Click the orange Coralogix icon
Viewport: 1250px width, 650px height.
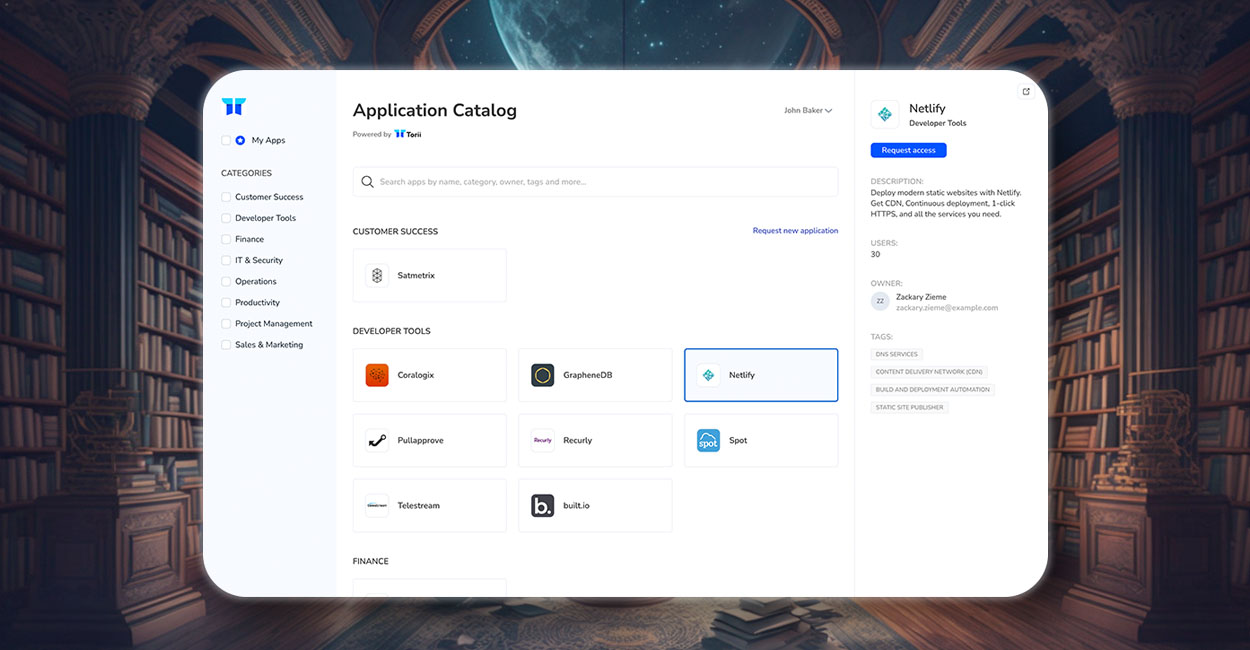[377, 375]
